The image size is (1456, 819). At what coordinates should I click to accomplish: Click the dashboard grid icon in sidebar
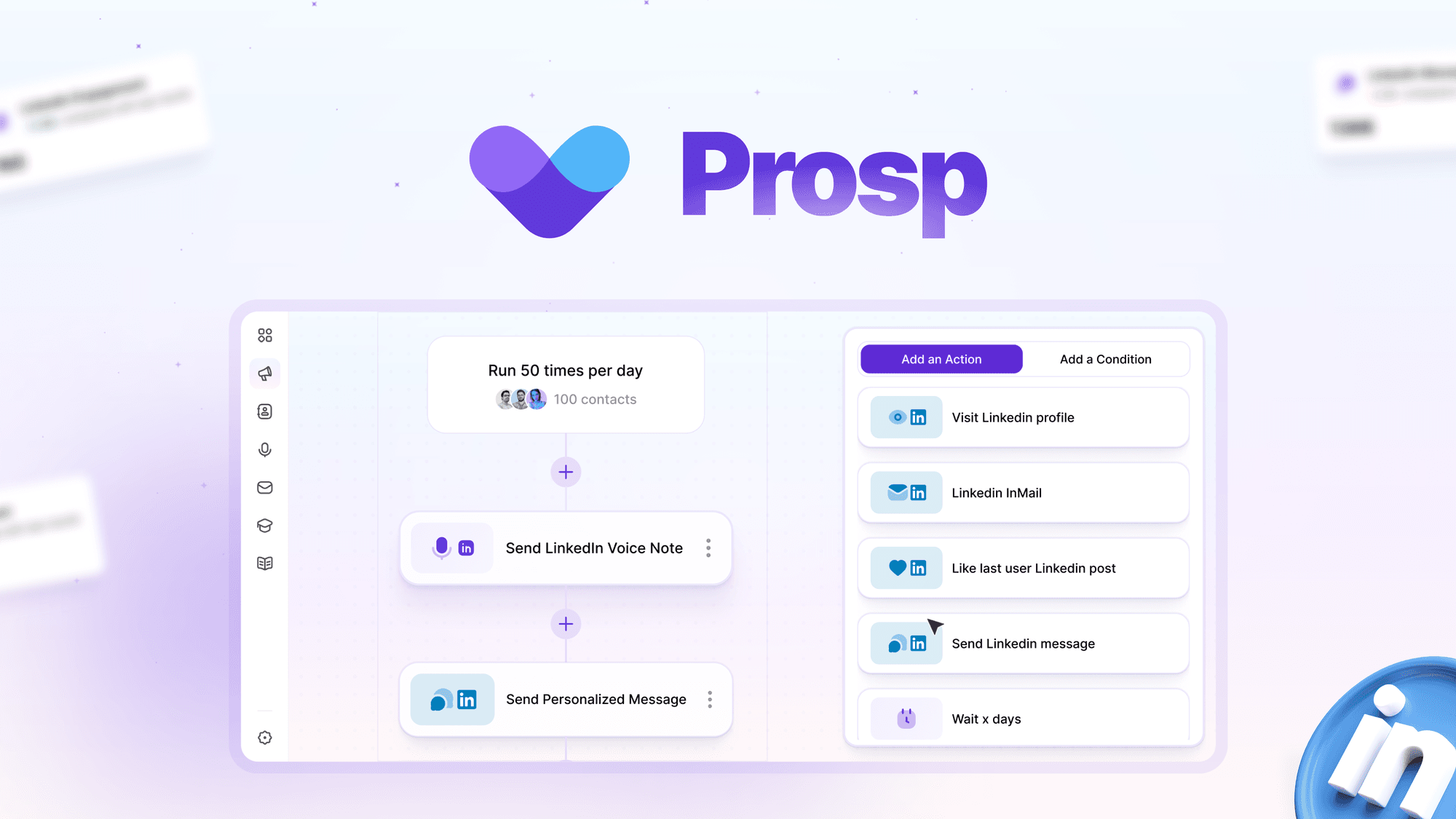(264, 335)
